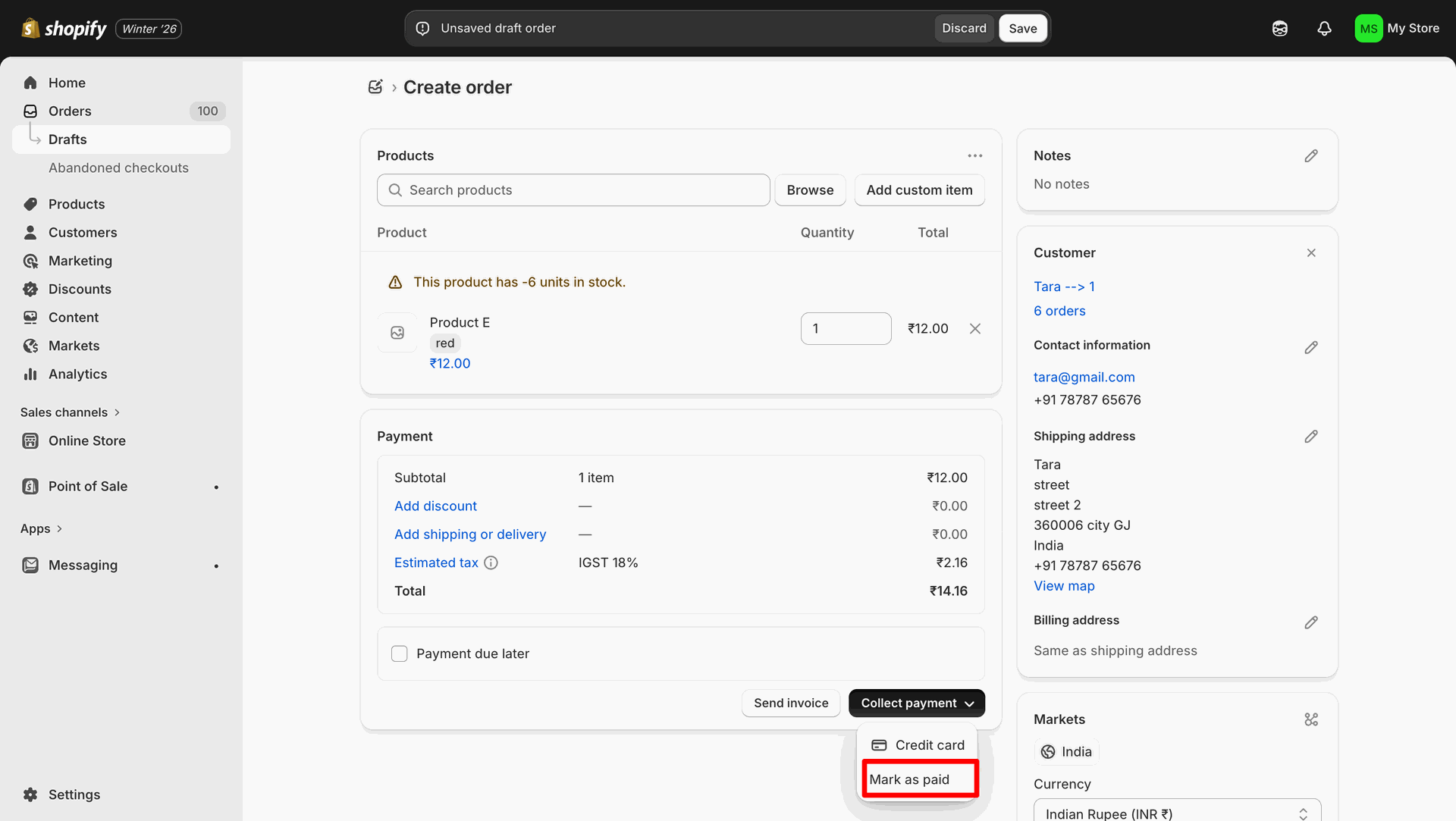
Task: Edit notes with the pencil icon
Action: (x=1311, y=155)
